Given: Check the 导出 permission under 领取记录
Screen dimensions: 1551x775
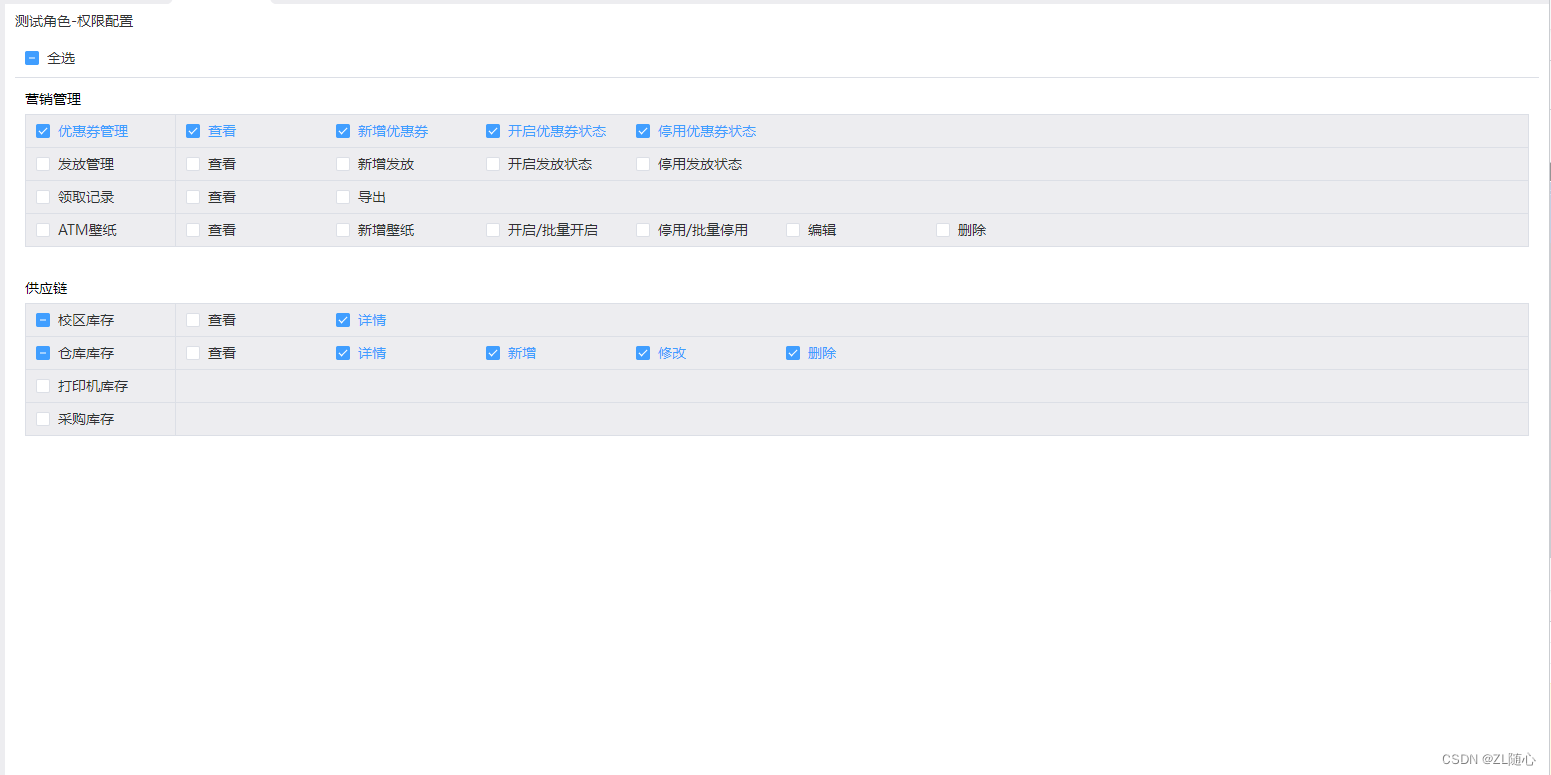Looking at the screenshot, I should 342,196.
